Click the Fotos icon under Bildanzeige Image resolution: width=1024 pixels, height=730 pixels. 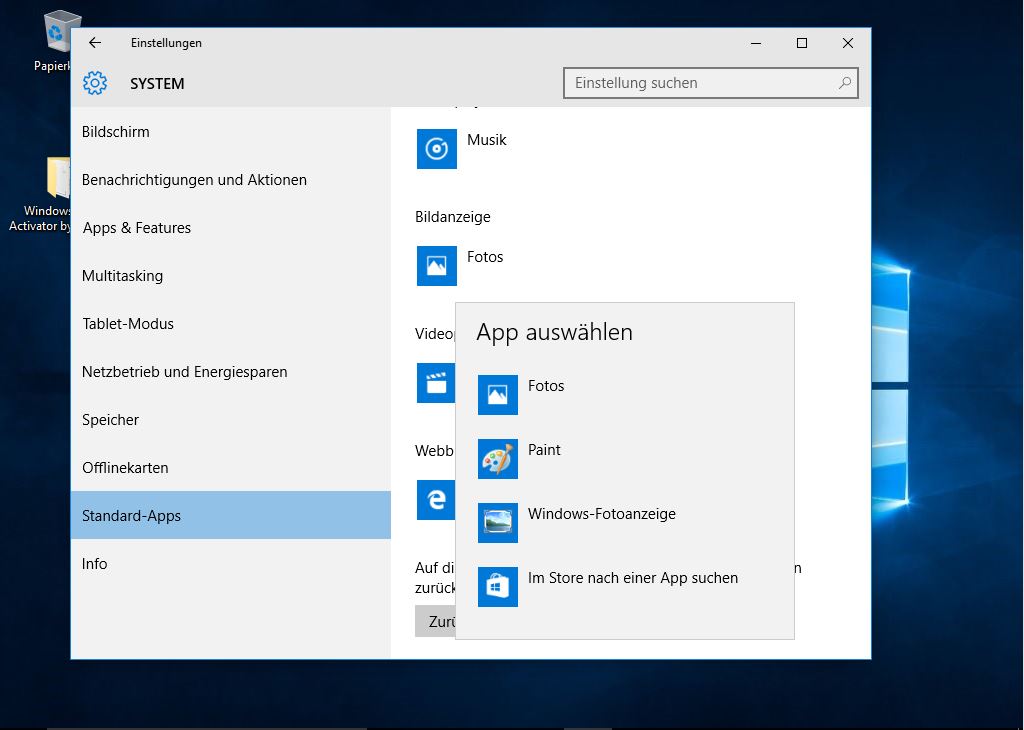click(x=437, y=266)
